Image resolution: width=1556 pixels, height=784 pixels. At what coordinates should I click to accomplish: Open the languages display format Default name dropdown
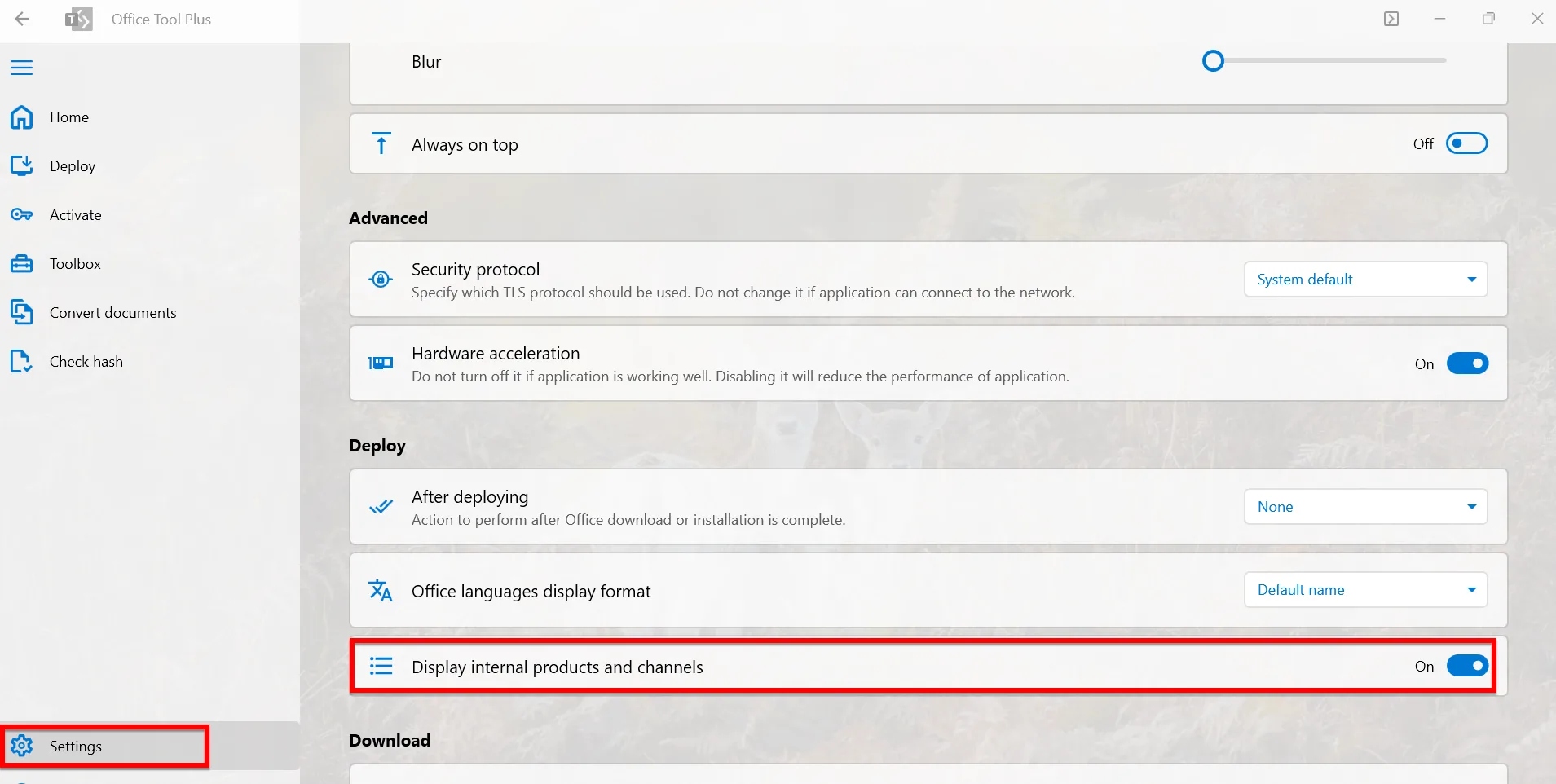point(1366,590)
